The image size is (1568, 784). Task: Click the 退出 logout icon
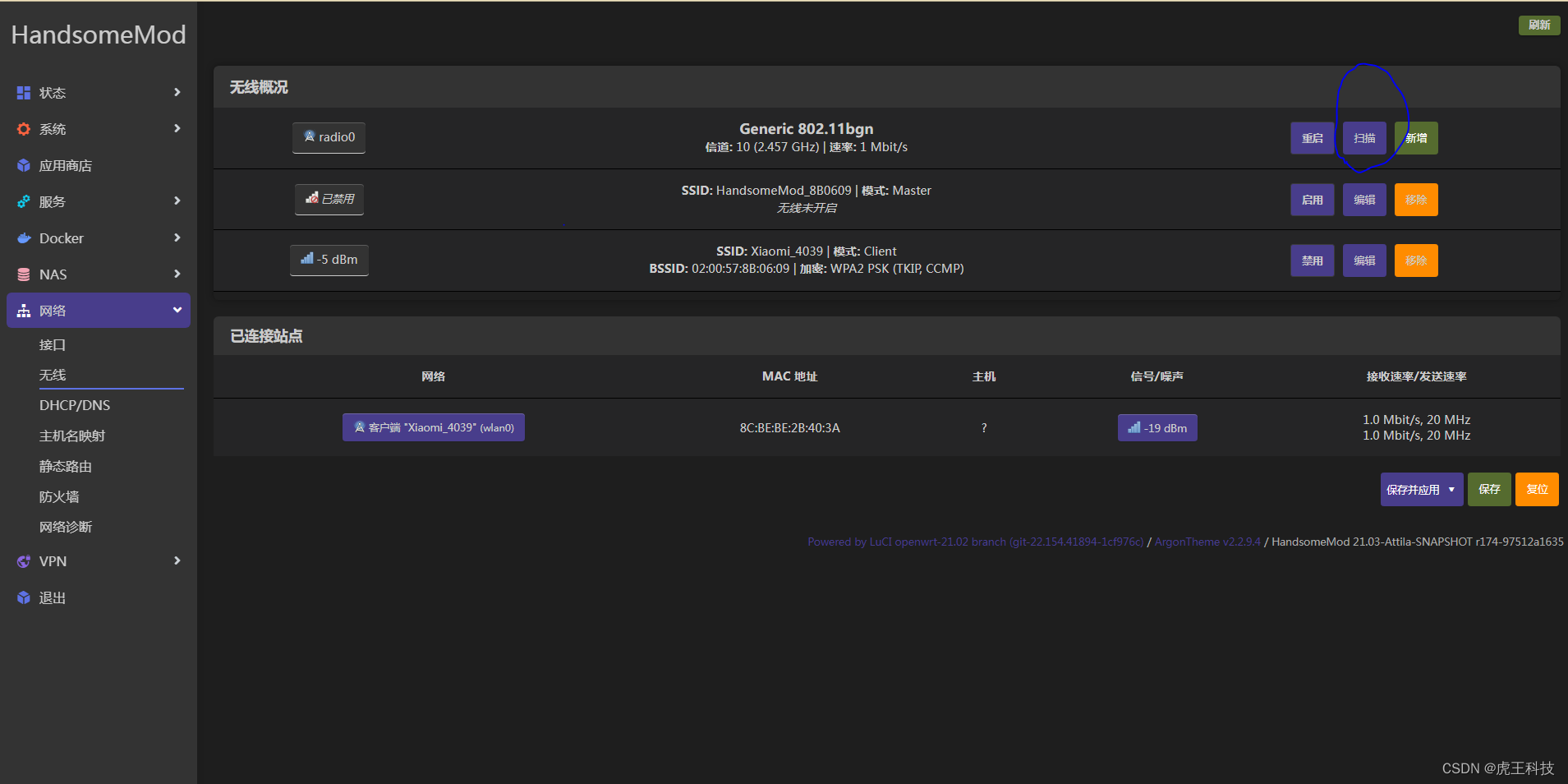point(24,597)
